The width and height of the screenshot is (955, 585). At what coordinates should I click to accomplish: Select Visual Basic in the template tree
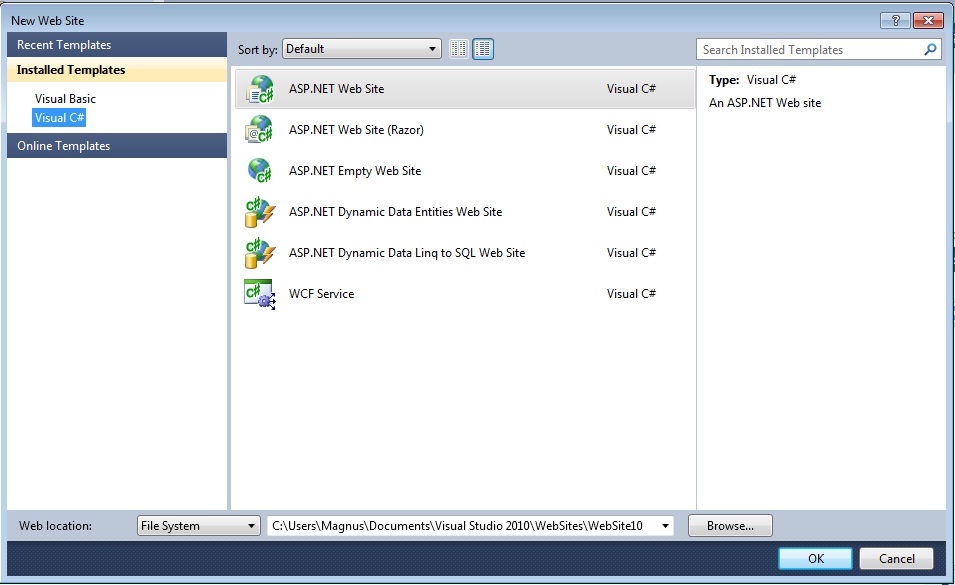click(65, 99)
